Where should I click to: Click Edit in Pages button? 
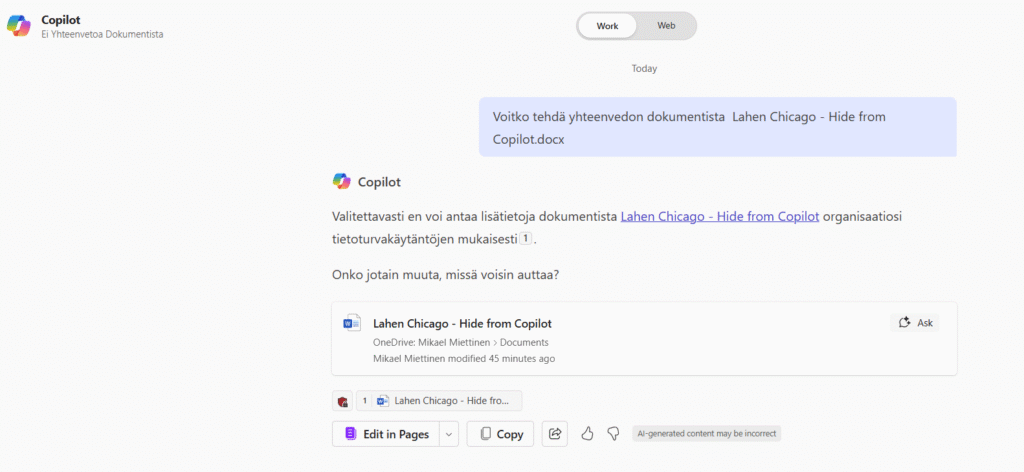click(386, 434)
